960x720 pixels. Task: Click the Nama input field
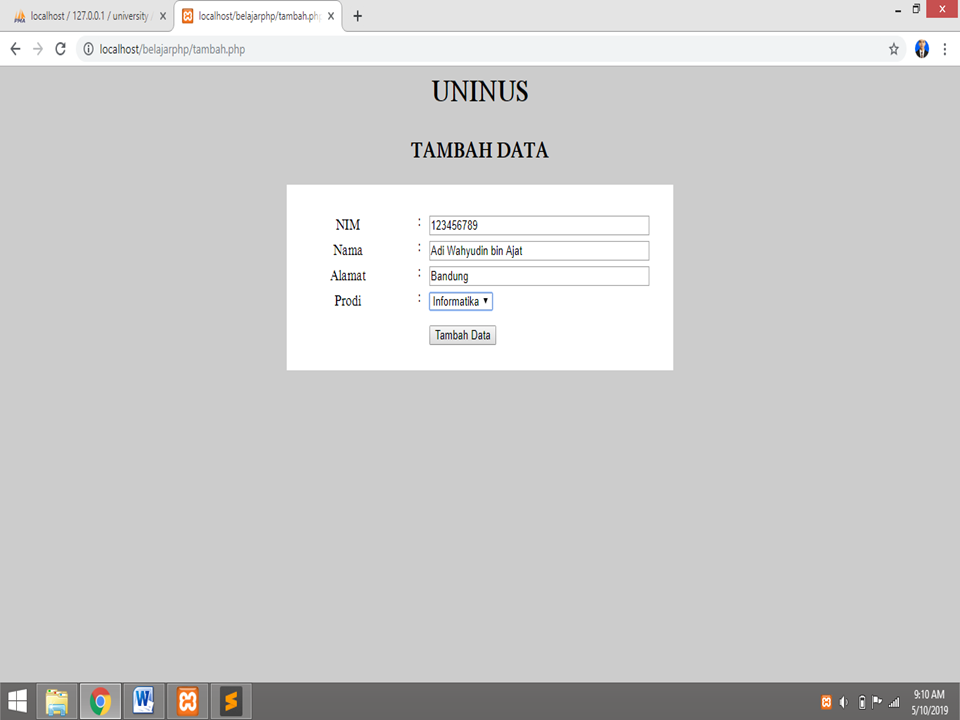pyautogui.click(x=539, y=250)
